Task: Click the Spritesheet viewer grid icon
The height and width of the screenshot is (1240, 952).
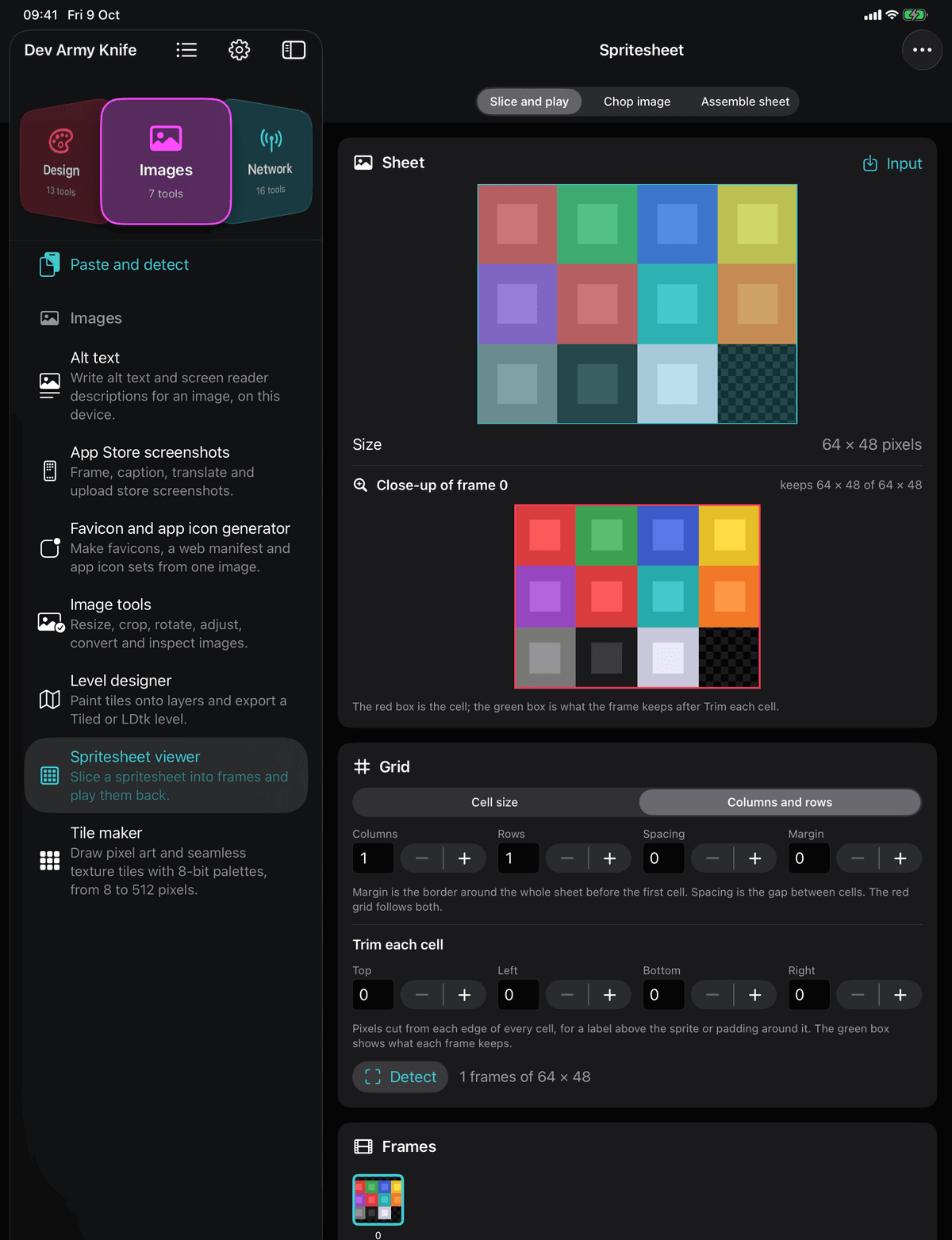Action: (x=49, y=775)
